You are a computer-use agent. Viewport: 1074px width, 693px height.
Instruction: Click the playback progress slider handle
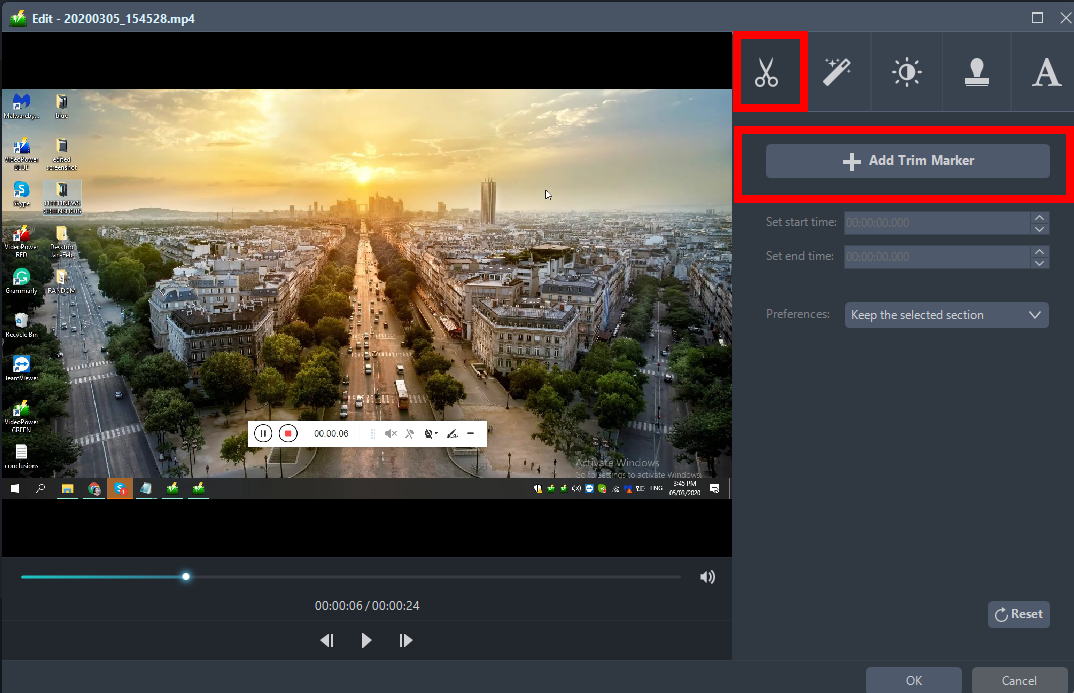click(186, 577)
